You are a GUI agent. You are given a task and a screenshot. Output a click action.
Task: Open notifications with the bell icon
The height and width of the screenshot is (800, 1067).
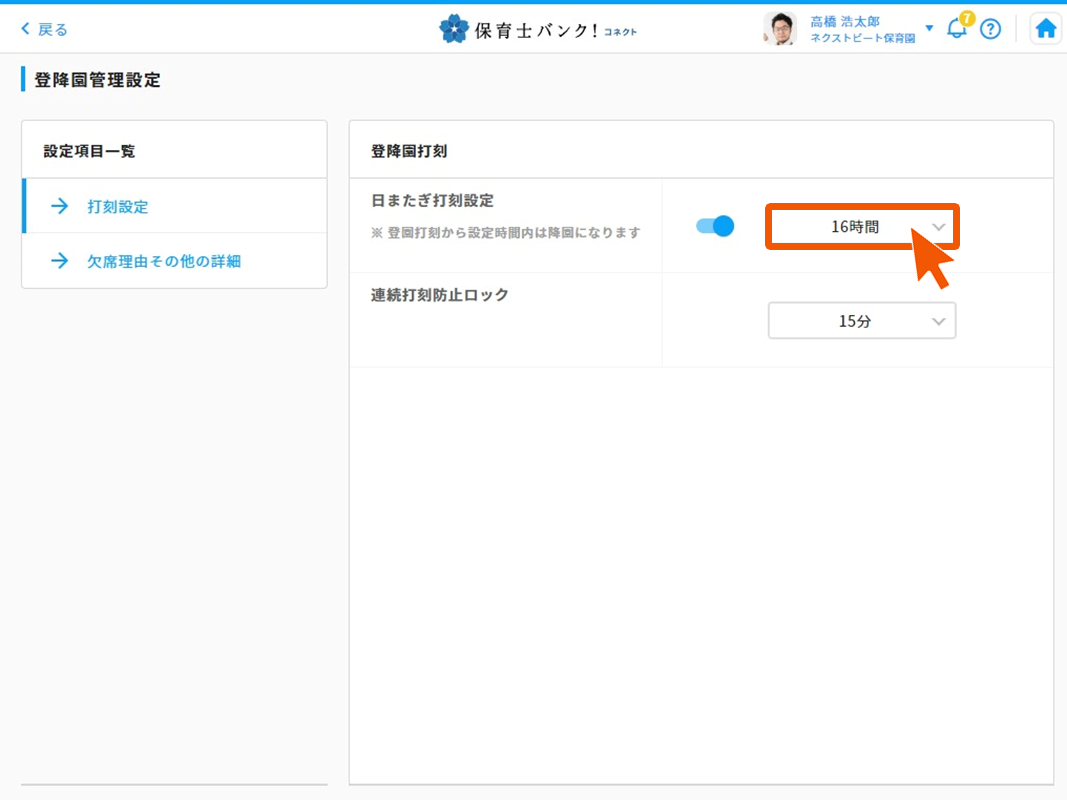tap(956, 30)
